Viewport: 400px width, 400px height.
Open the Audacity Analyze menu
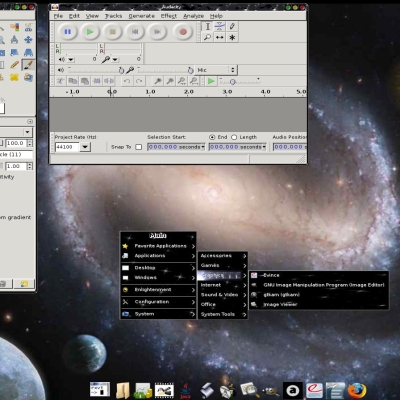(x=194, y=16)
